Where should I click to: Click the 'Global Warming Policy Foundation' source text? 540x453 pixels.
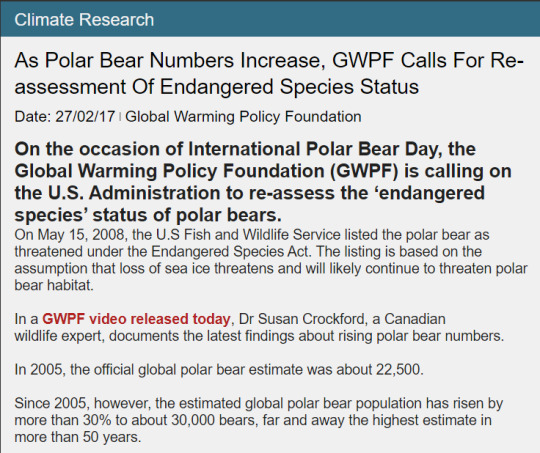243,116
